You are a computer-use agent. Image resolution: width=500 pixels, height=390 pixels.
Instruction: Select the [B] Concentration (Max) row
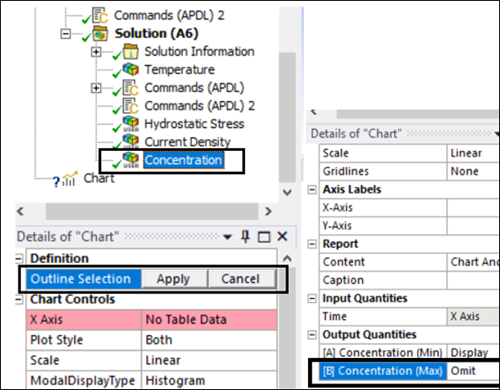[x=409, y=371]
